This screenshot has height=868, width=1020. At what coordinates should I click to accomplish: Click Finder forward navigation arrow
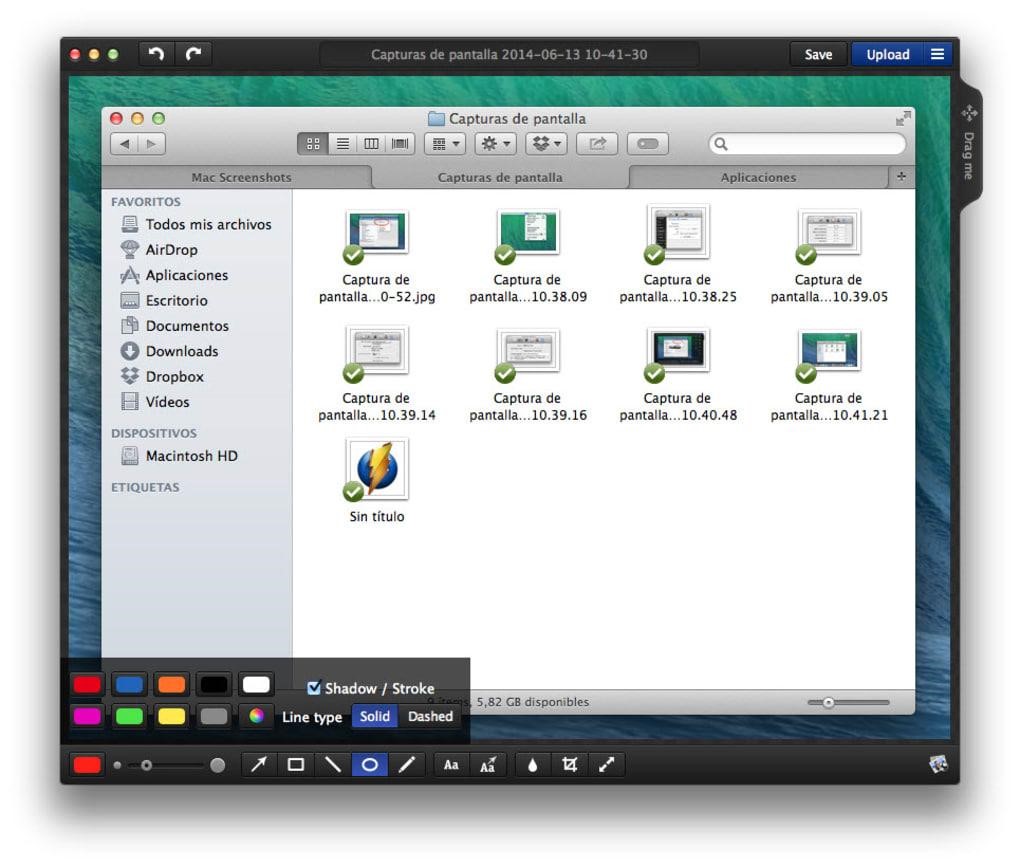tap(152, 144)
